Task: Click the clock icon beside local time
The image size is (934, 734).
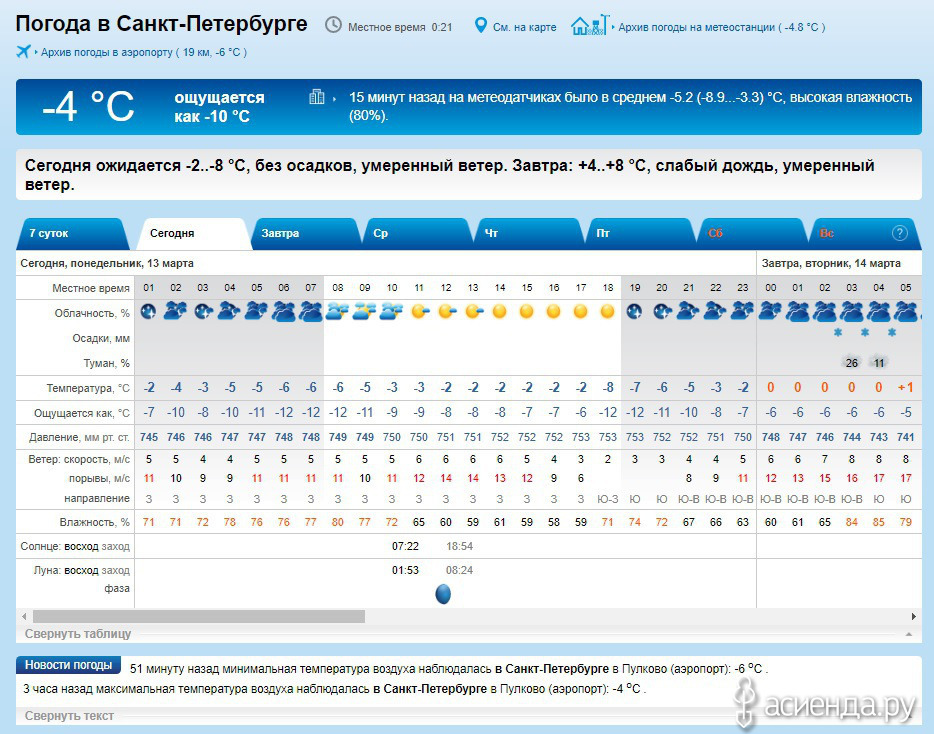Action: point(333,25)
